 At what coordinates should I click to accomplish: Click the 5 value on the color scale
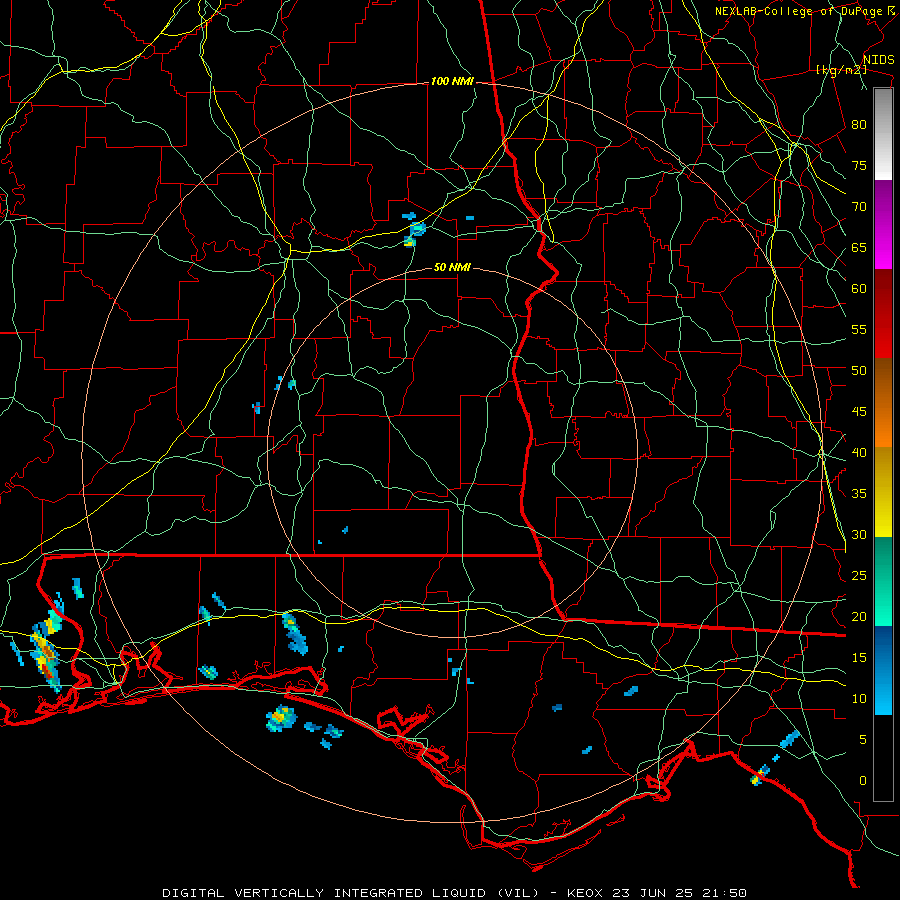click(863, 739)
